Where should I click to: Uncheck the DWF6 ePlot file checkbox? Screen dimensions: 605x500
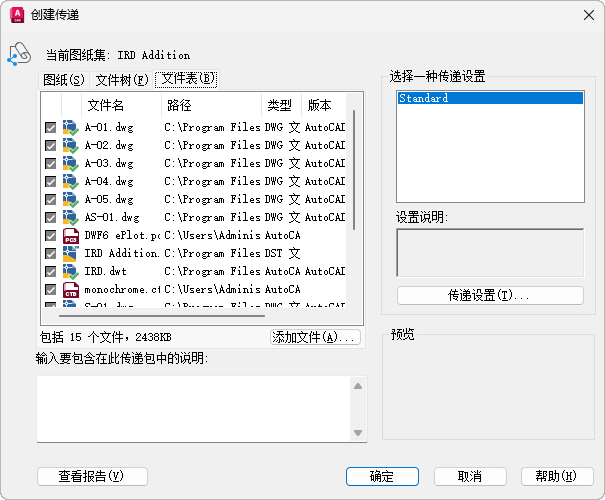[51, 236]
